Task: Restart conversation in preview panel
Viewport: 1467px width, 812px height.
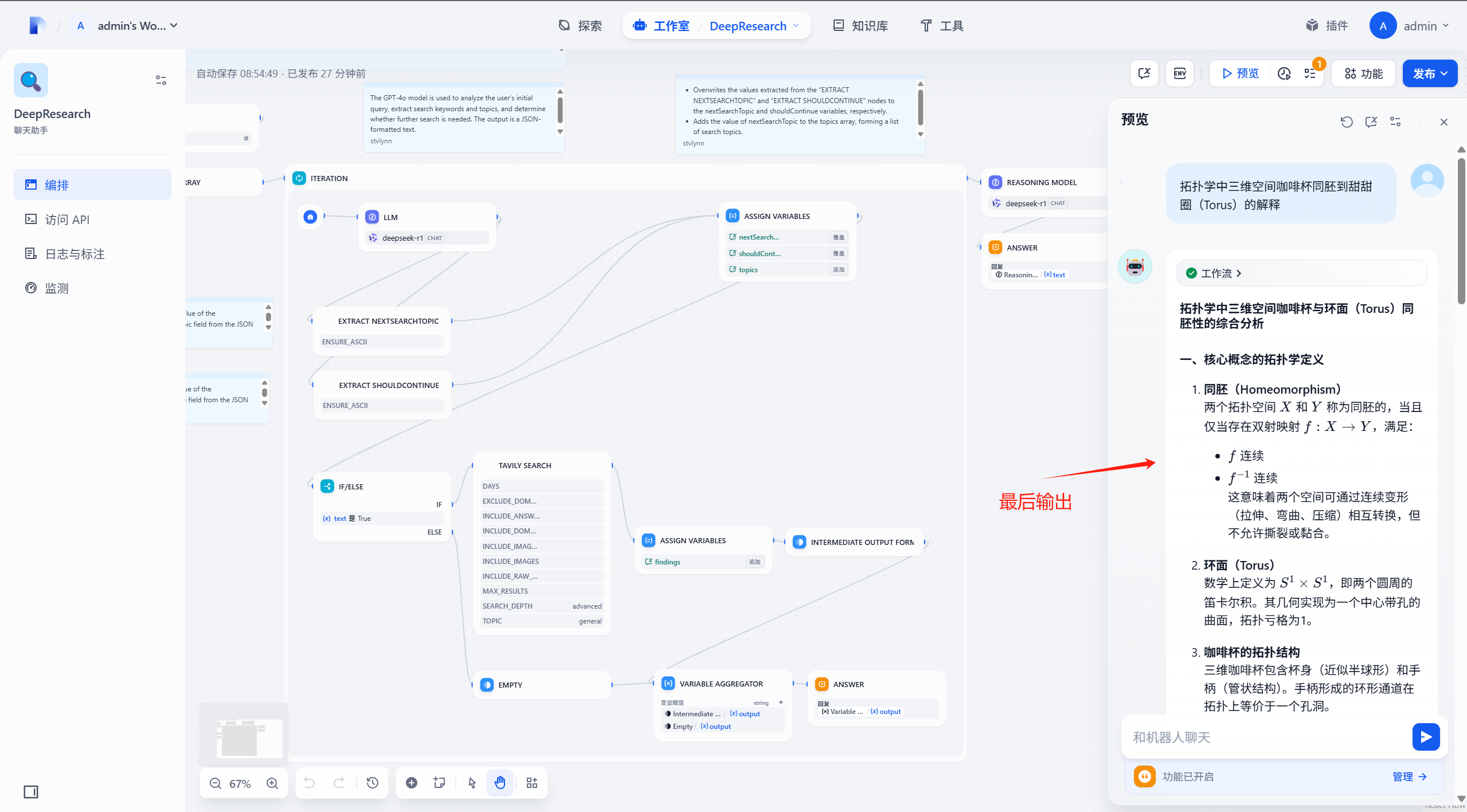Action: [x=1347, y=121]
